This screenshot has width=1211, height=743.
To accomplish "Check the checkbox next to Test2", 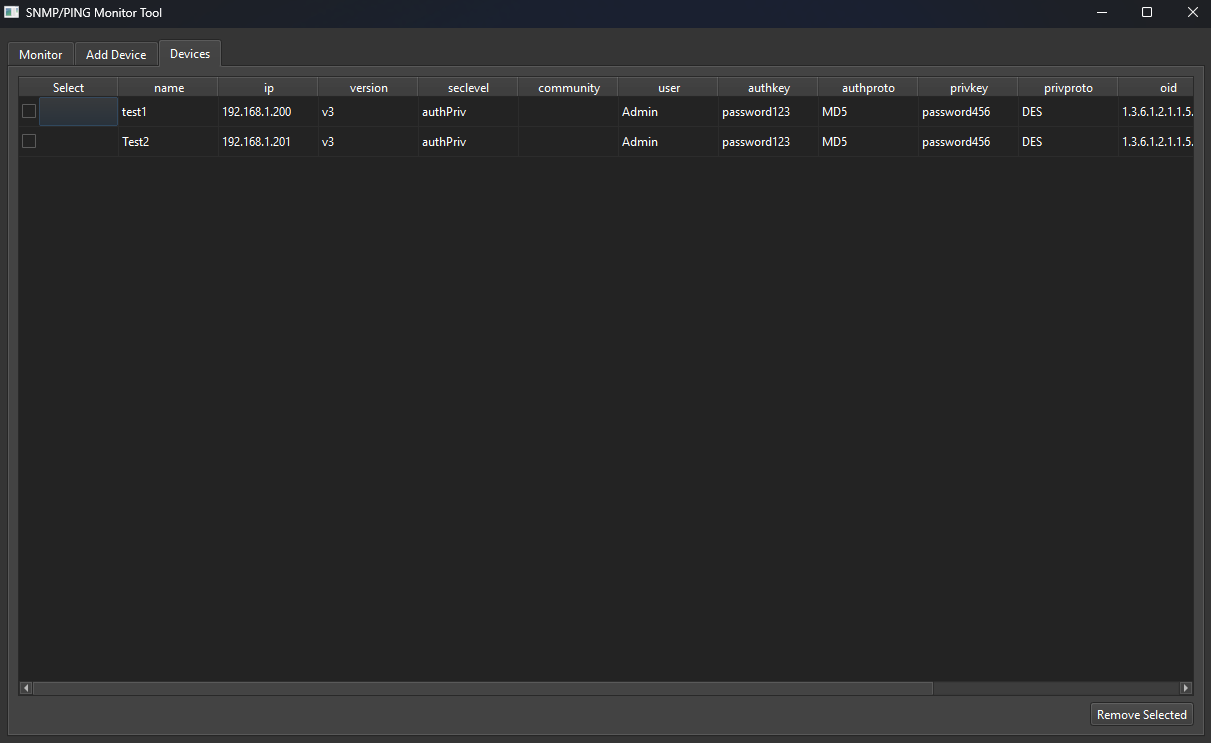I will coord(29,141).
